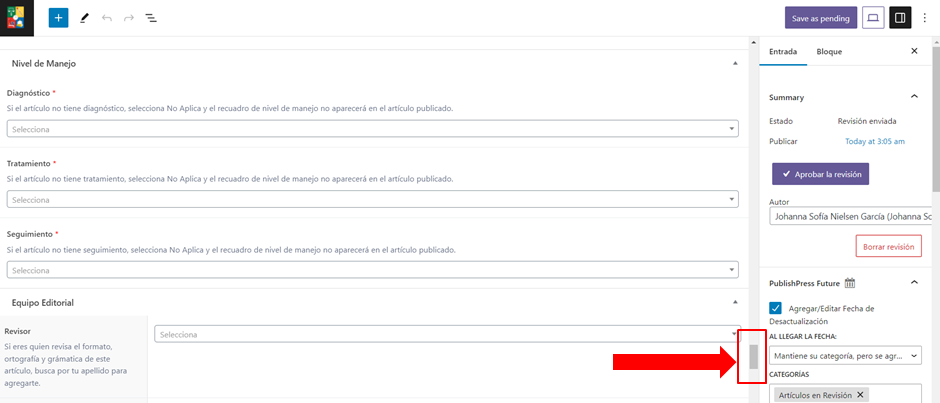Click the site logo icon

coord(17,17)
